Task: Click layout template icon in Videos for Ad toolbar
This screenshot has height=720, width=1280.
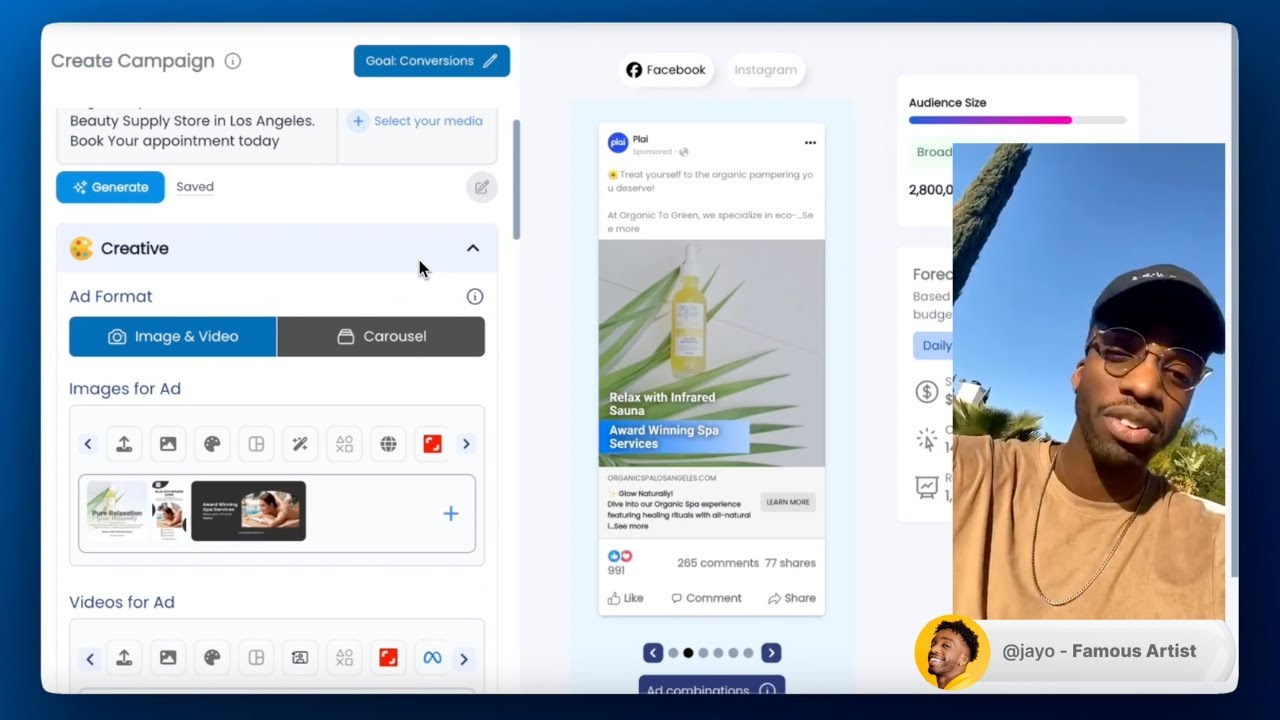Action: 256,658
